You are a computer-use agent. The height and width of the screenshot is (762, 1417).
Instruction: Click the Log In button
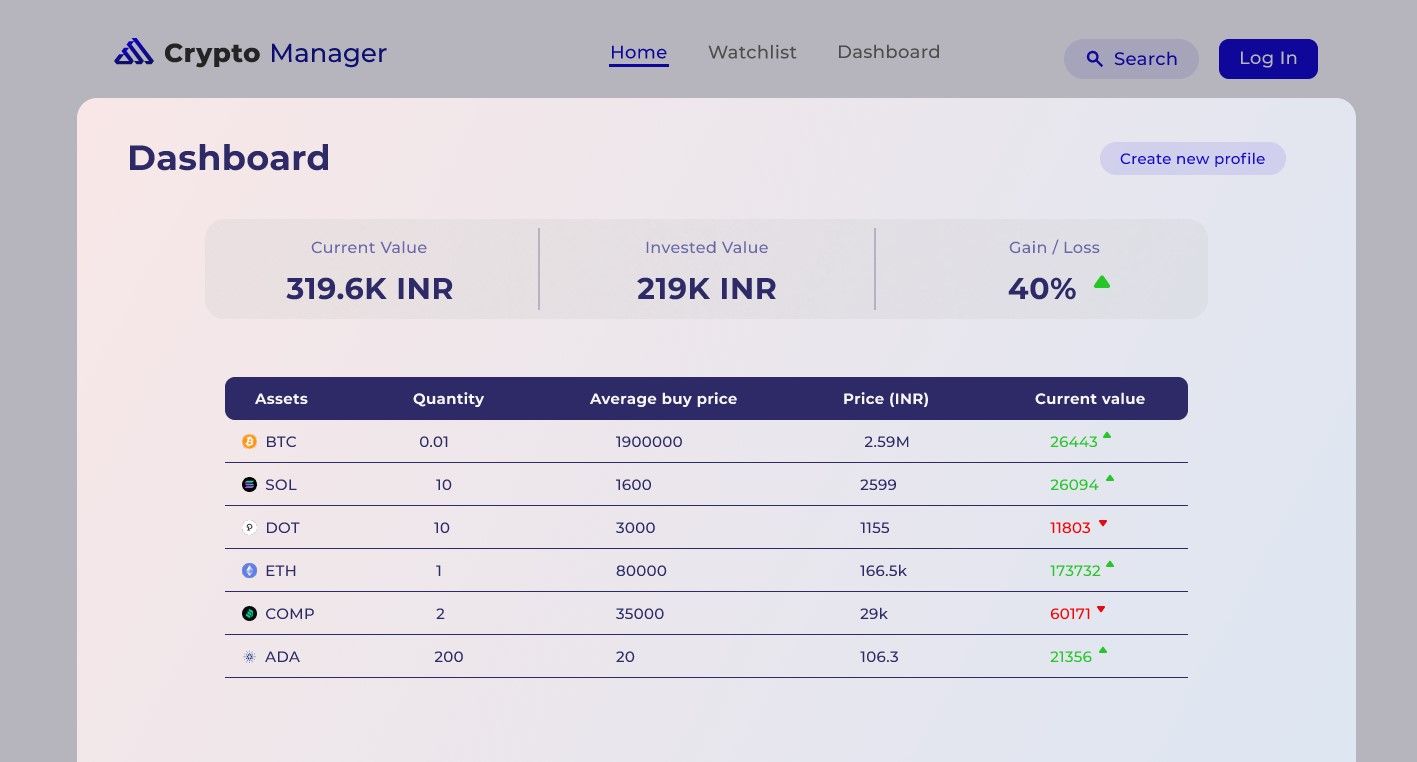tap(1268, 58)
